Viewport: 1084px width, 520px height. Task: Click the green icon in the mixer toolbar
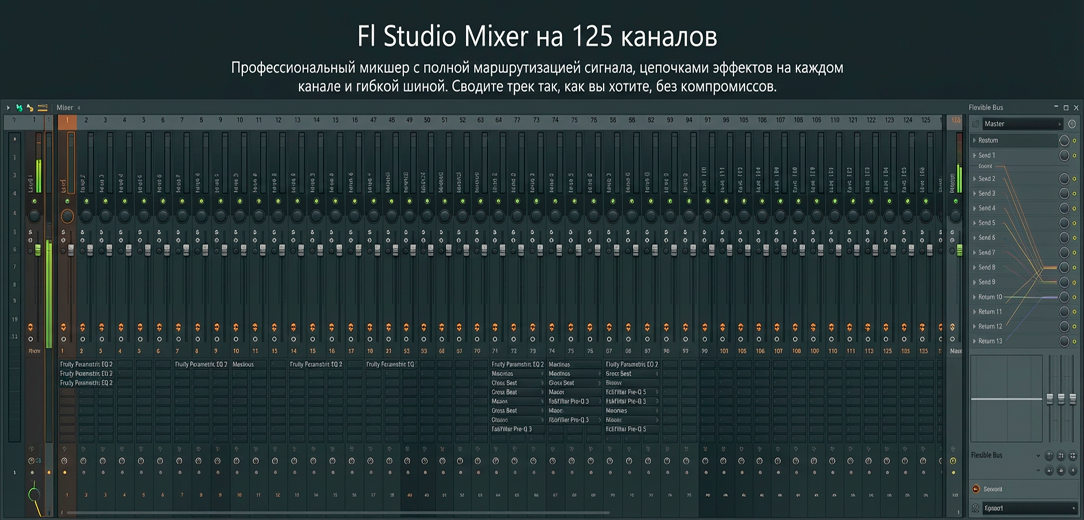[19, 108]
